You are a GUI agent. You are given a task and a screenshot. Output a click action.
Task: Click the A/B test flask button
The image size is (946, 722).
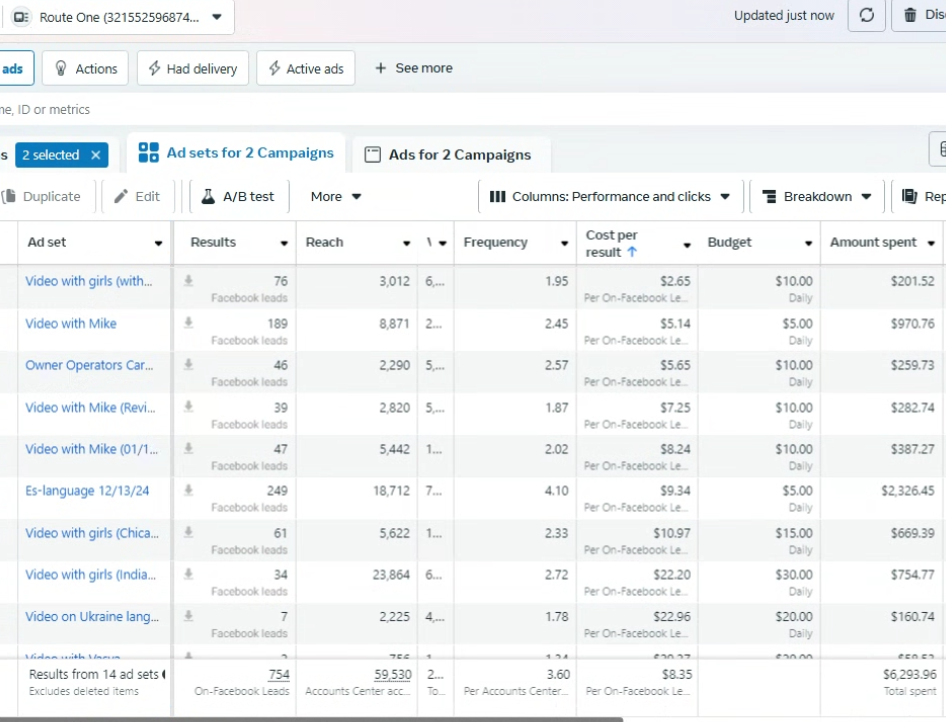[x=238, y=197]
